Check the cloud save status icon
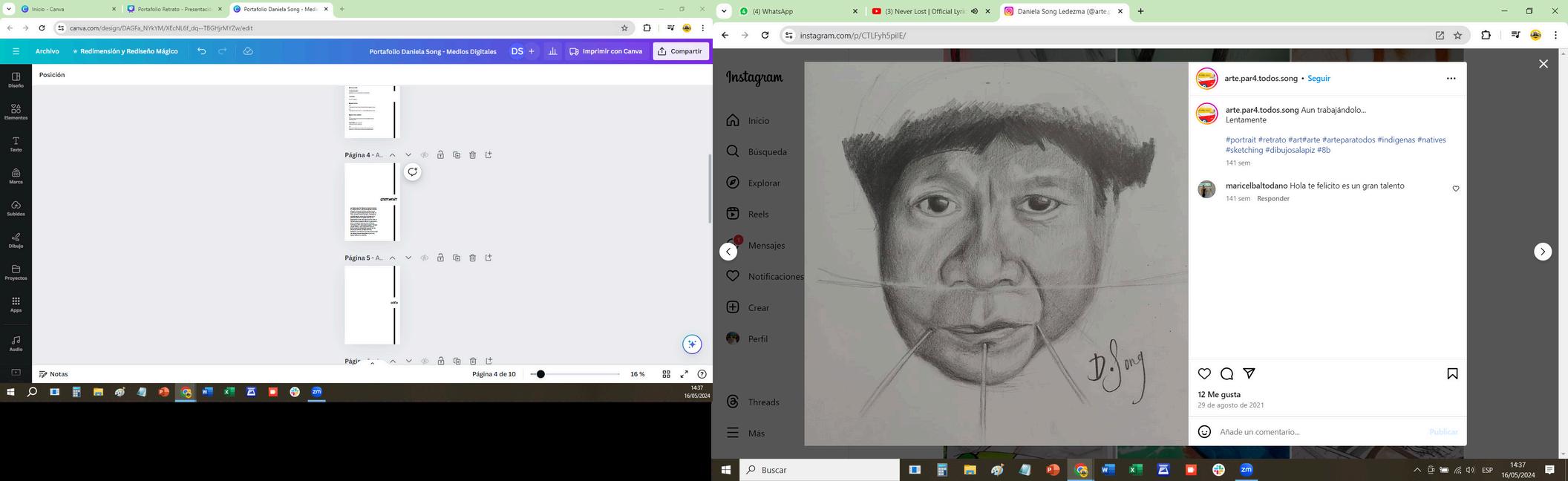The width and height of the screenshot is (1568, 481). tap(248, 51)
